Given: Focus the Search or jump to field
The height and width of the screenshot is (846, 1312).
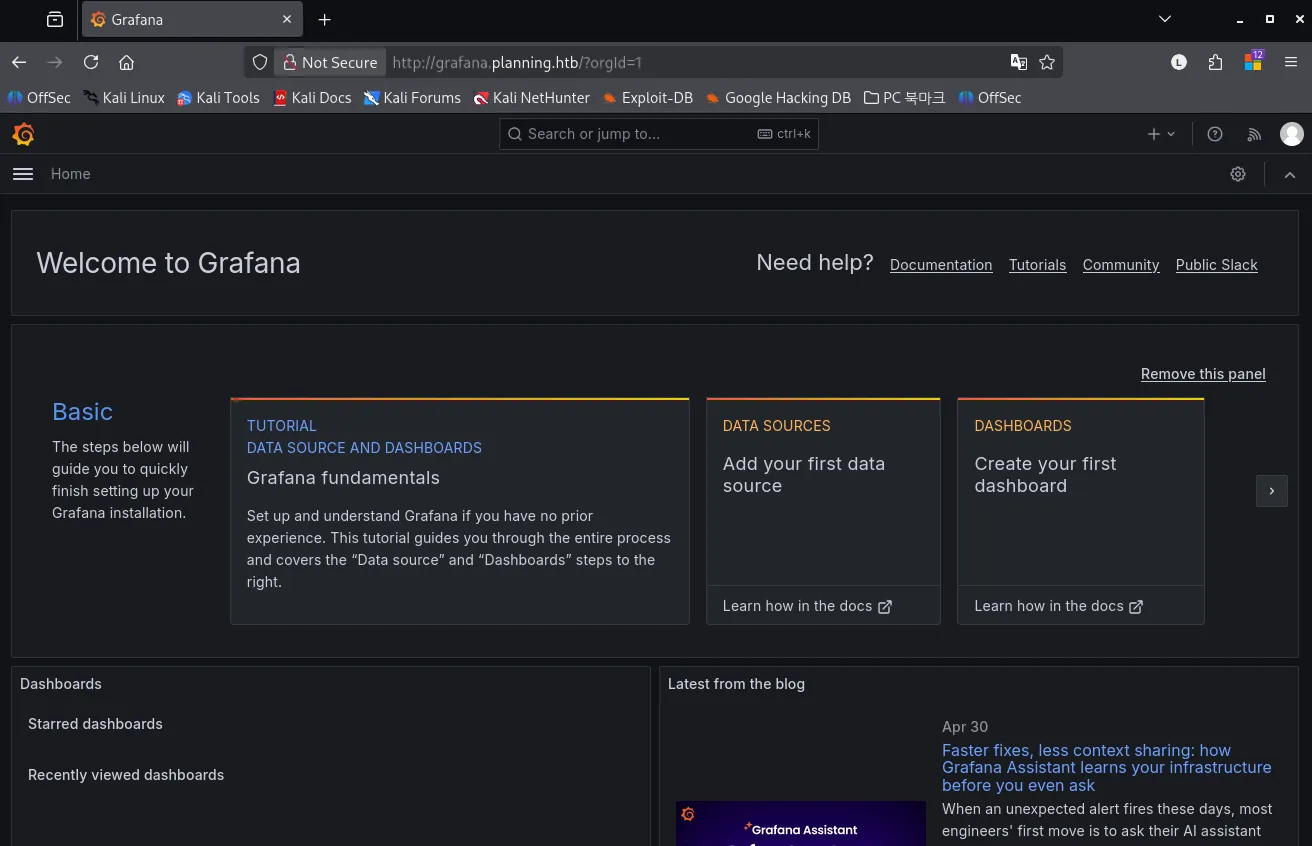Looking at the screenshot, I should (x=659, y=134).
